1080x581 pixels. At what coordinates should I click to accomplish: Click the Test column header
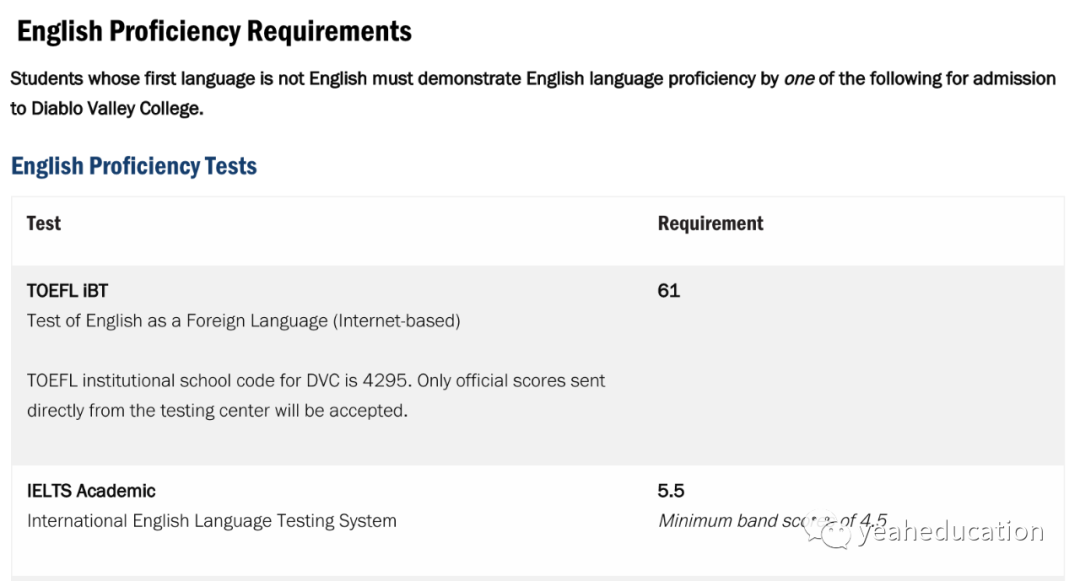click(x=44, y=223)
